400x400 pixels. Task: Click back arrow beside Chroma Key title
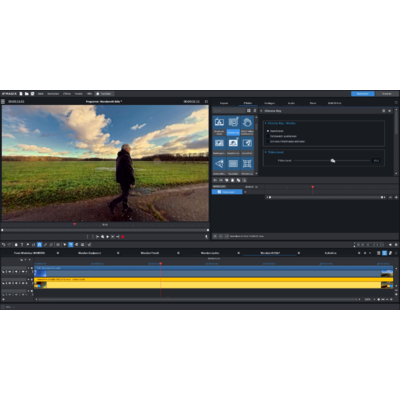[261, 111]
